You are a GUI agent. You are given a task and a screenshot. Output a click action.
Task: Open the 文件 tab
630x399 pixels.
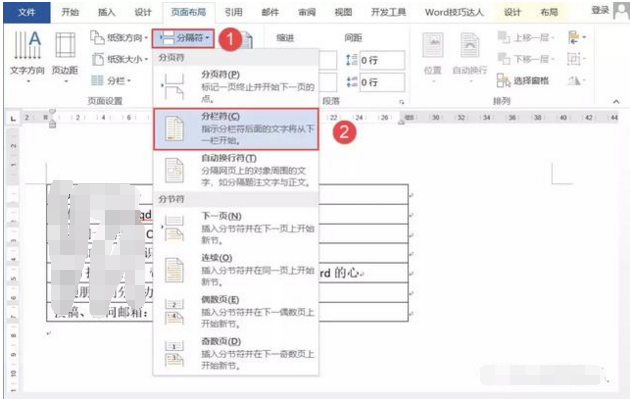[27, 12]
